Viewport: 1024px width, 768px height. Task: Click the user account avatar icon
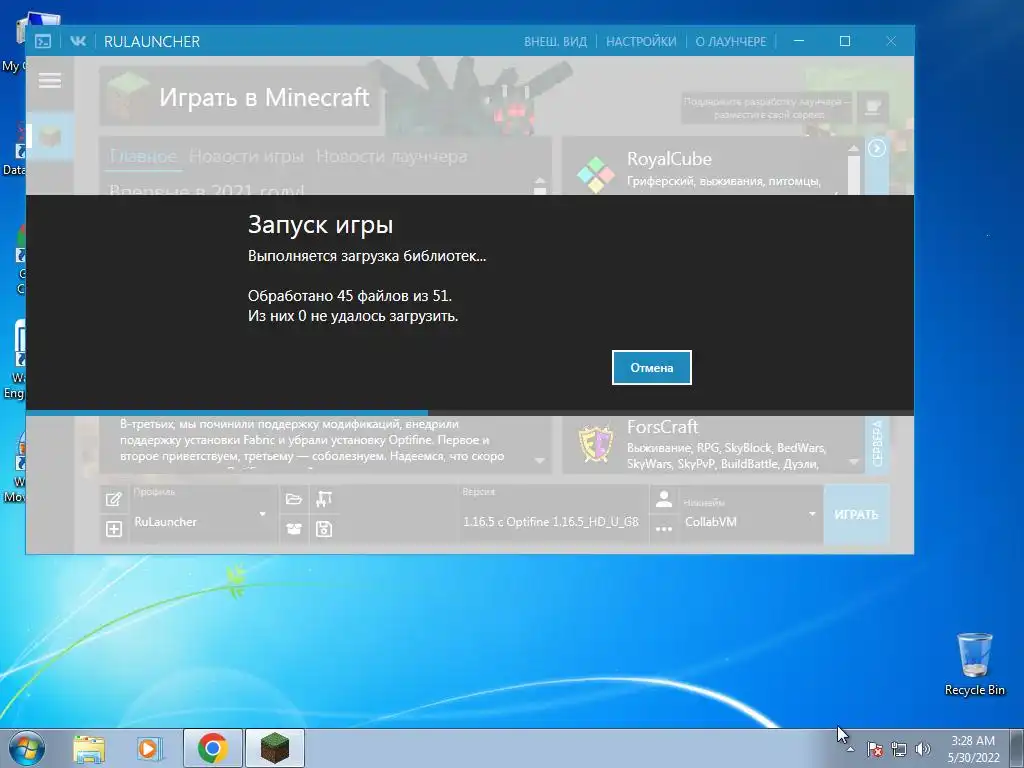pos(664,500)
